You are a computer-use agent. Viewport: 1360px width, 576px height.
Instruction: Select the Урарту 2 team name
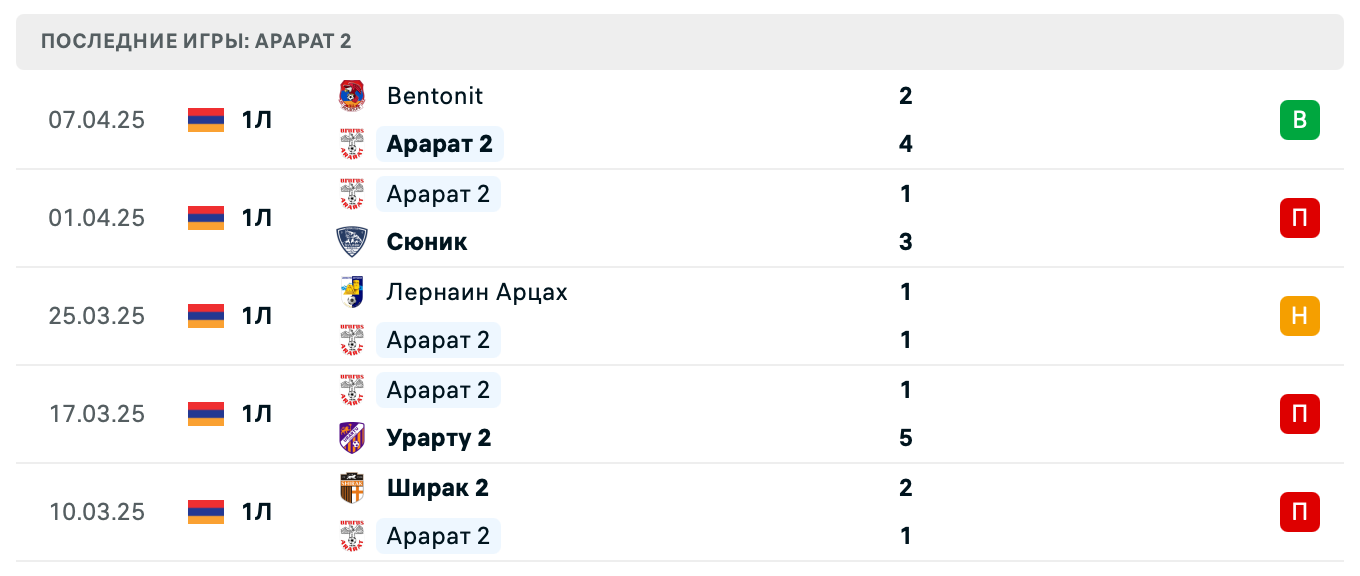point(439,438)
